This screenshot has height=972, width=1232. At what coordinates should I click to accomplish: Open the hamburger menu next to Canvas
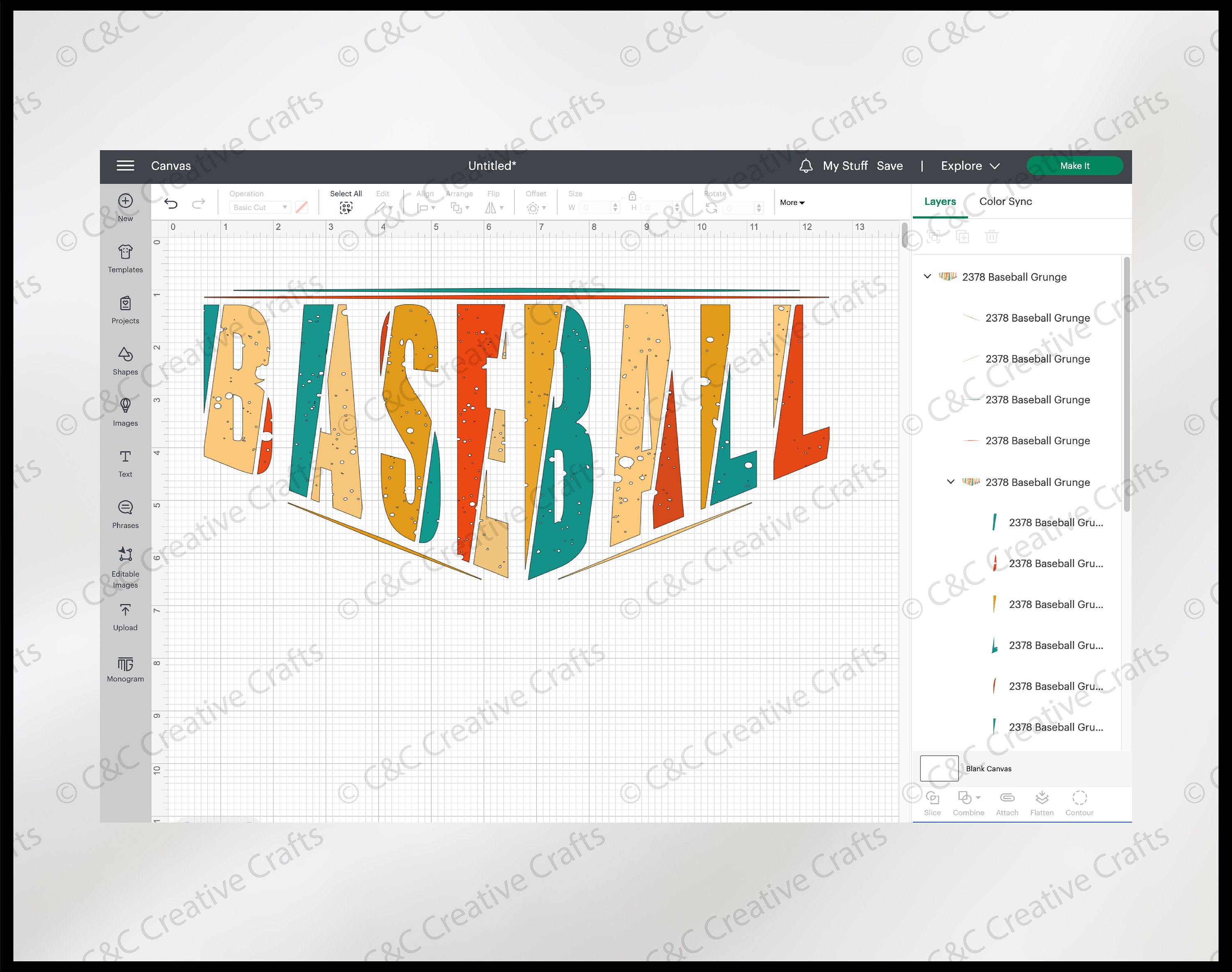pos(125,165)
